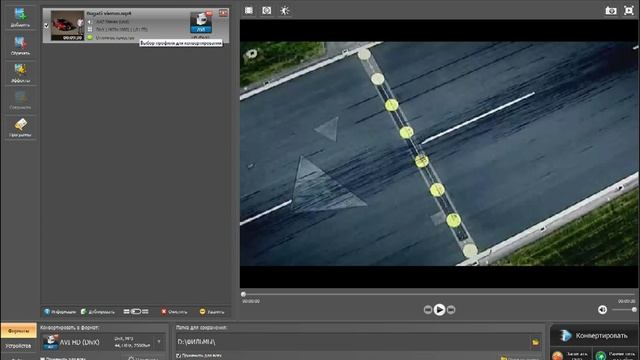640x360 pixels.
Task: Click the AVI HD (DivX) format icon
Action: pyautogui.click(x=51, y=342)
